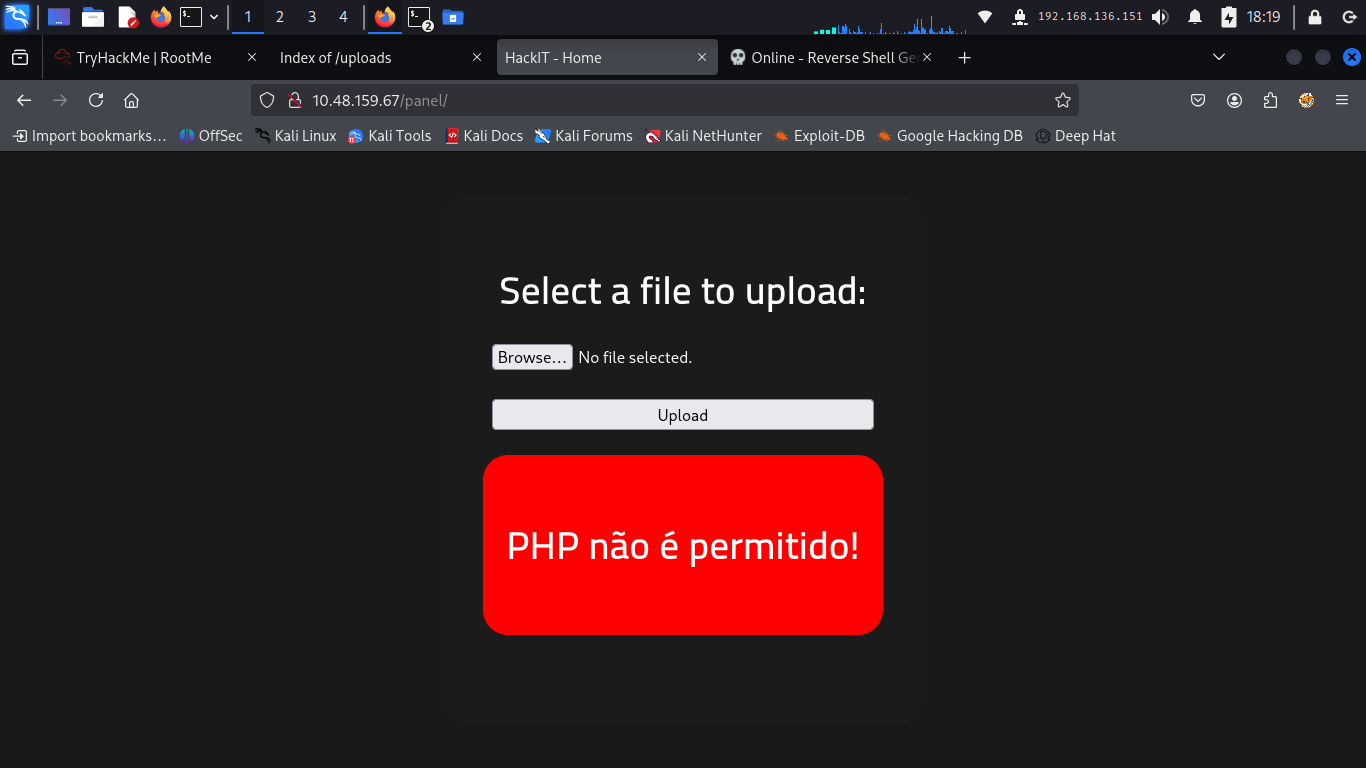Bookmark this page with star icon

click(1062, 100)
